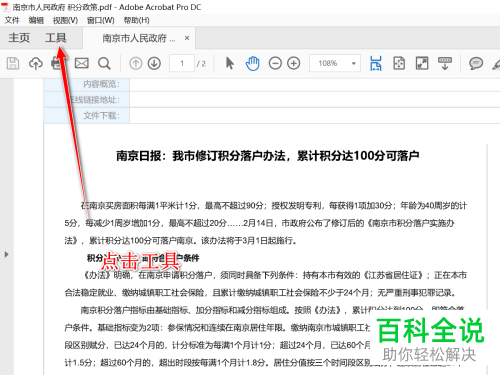
Task: Click the highlight pen icon at toolbar edge
Action: coord(496,63)
